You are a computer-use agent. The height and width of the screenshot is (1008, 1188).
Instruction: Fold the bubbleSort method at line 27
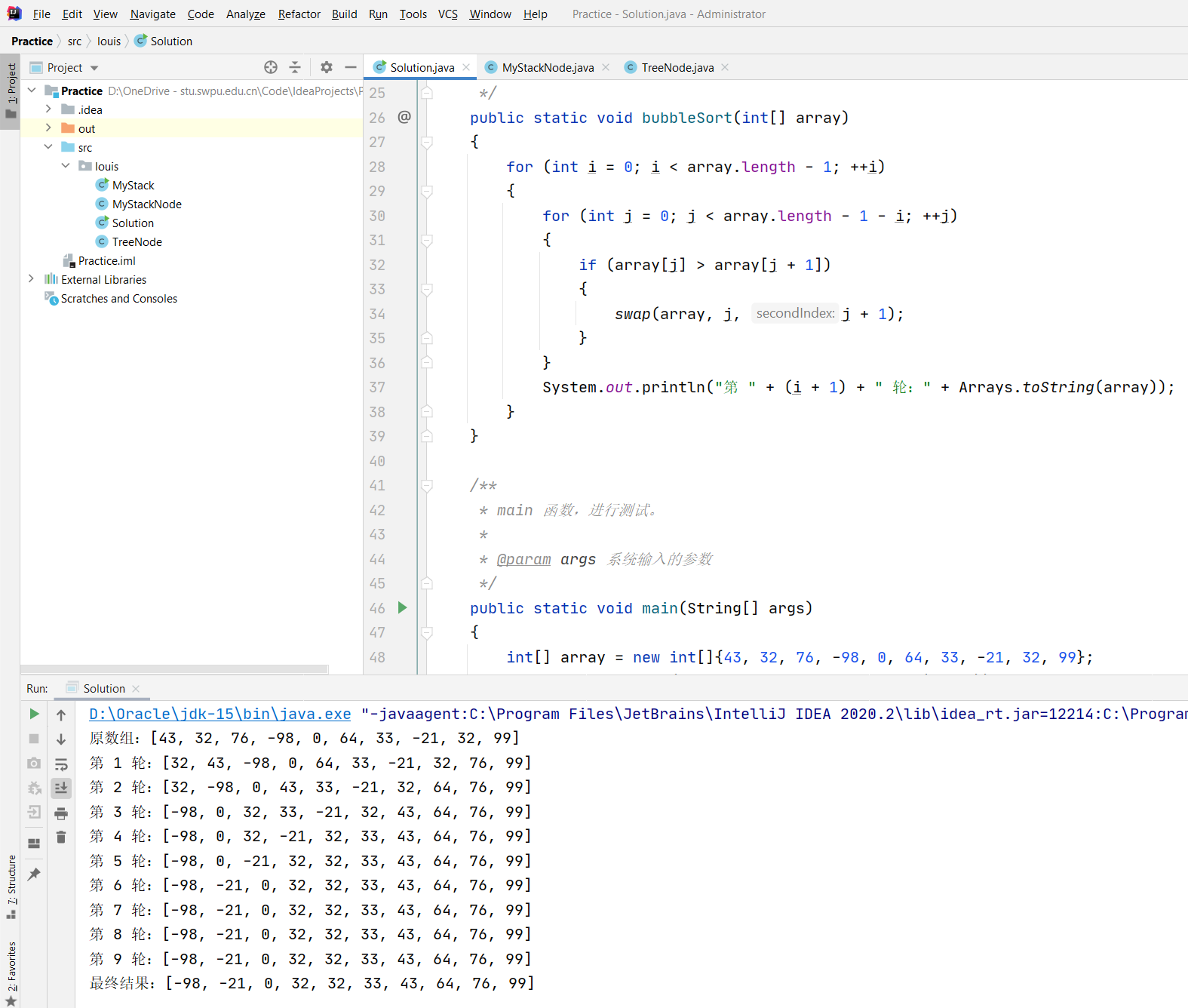click(x=427, y=142)
